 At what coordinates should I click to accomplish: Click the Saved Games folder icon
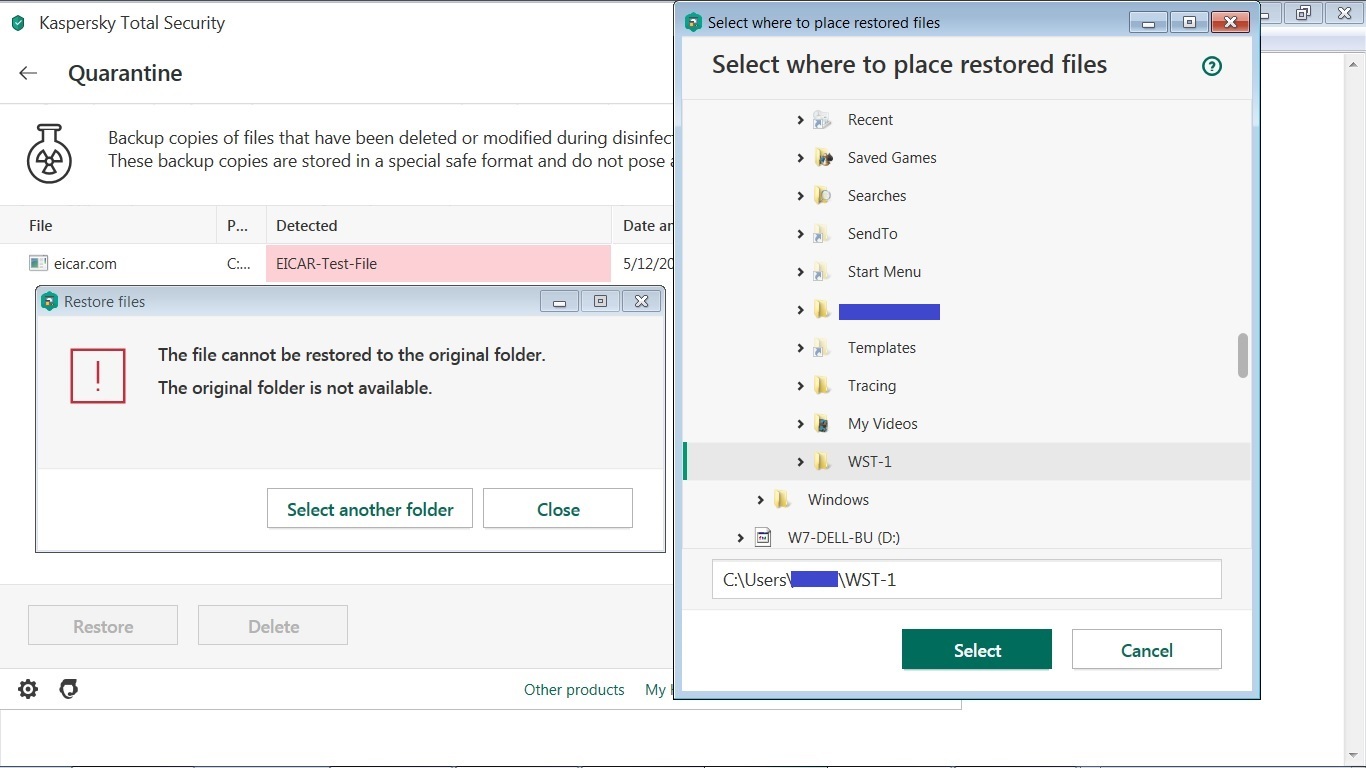822,158
